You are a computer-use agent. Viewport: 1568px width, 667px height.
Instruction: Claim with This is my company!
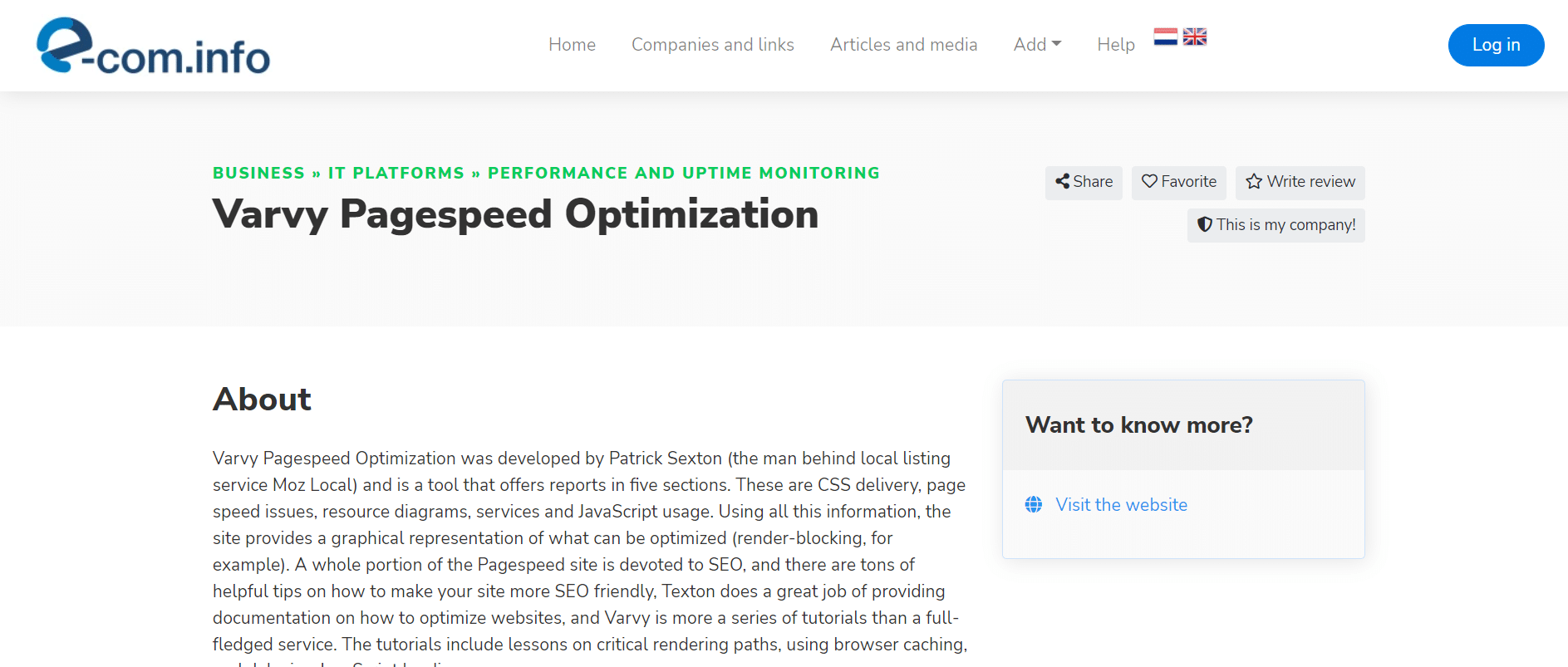tap(1276, 225)
